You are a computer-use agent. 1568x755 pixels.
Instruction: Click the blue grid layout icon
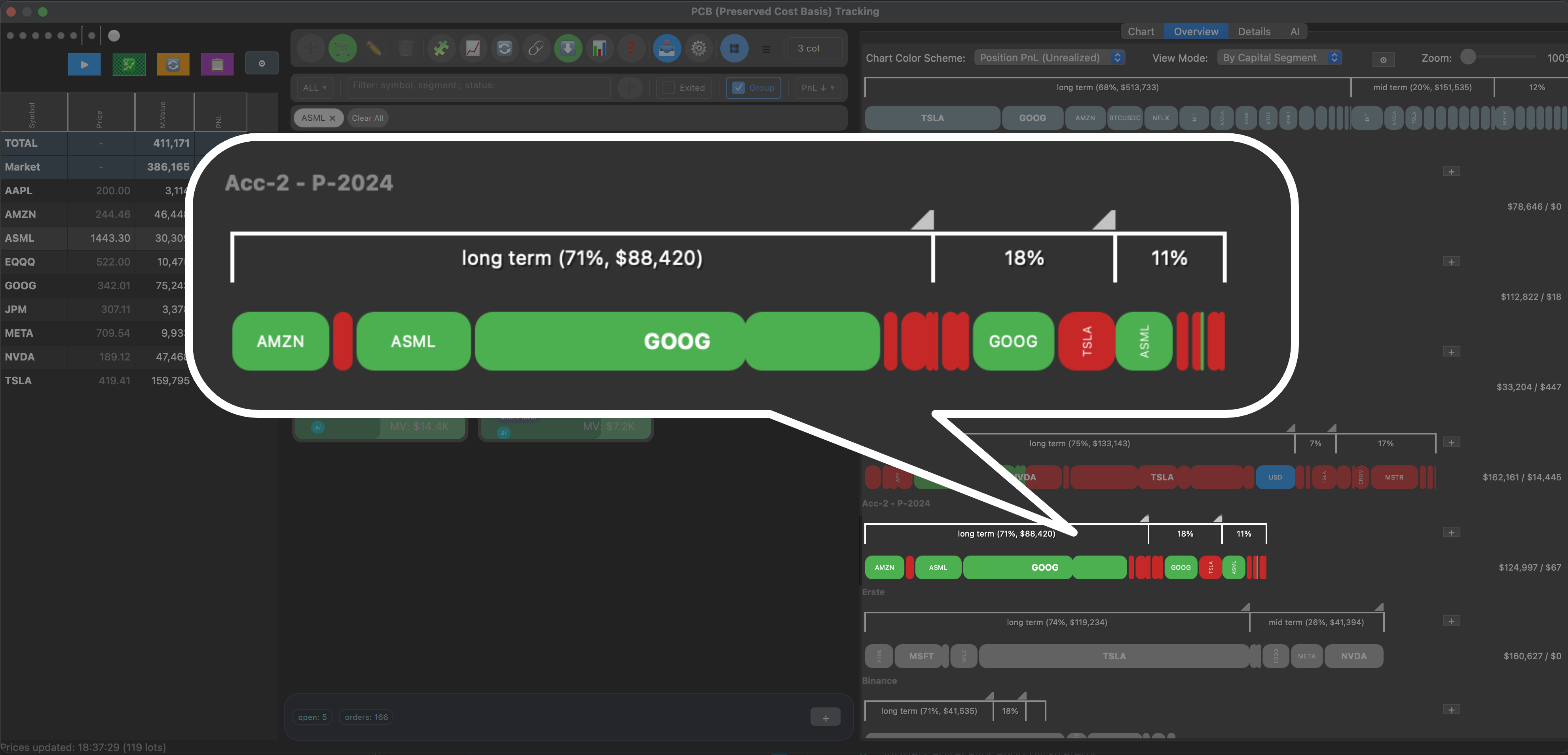click(x=734, y=48)
